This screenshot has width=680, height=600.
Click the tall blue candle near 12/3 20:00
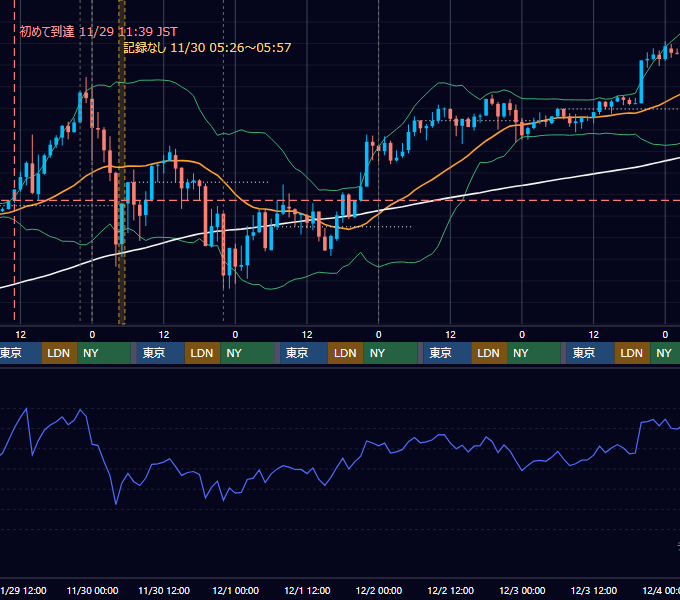tap(641, 82)
